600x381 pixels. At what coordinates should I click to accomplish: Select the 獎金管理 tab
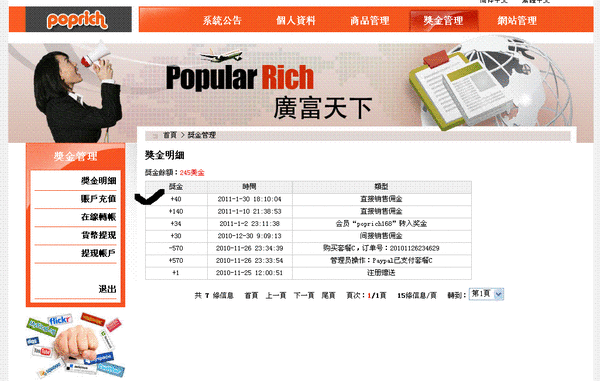pos(443,20)
